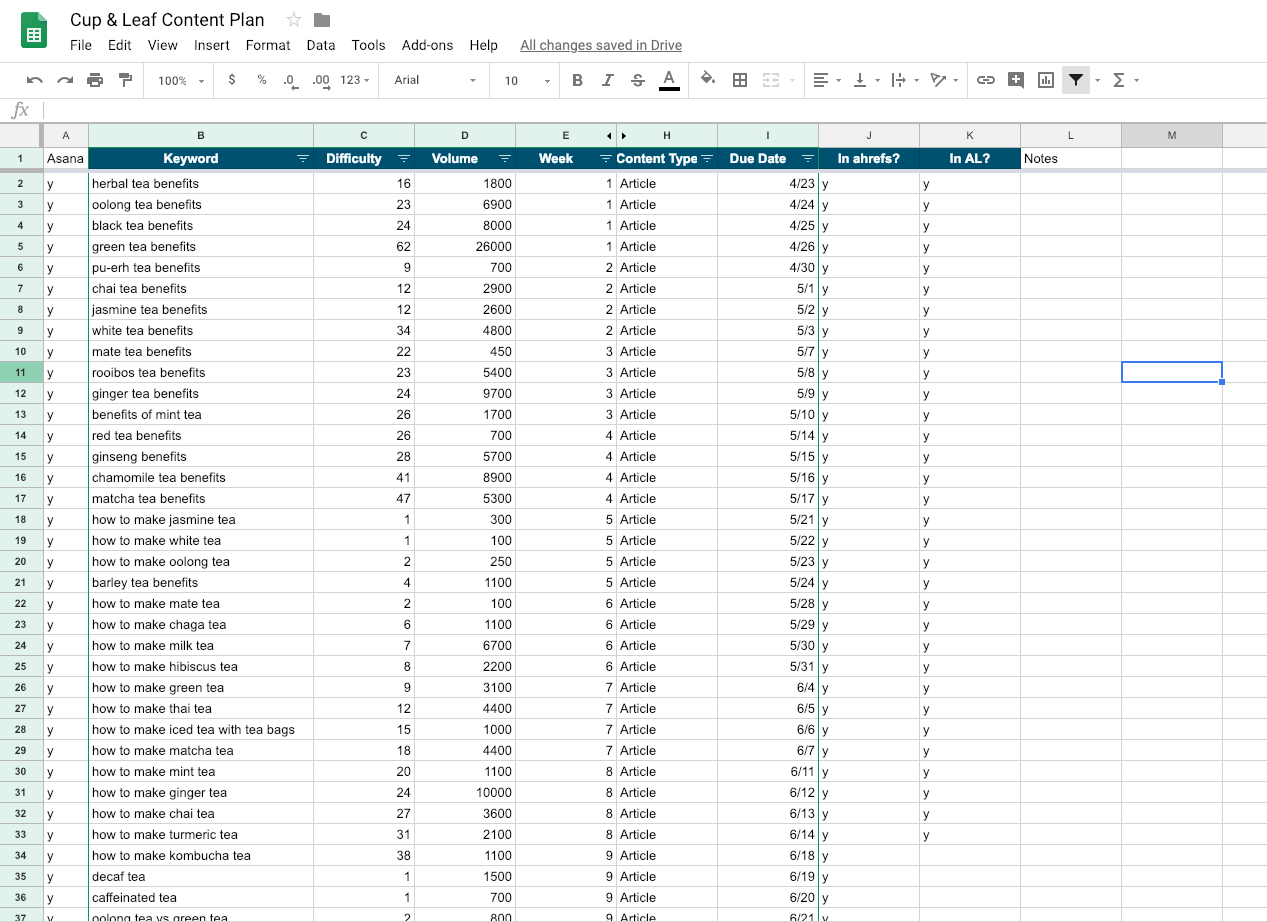The width and height of the screenshot is (1267, 922).
Task: Select column B by its header
Action: point(201,135)
